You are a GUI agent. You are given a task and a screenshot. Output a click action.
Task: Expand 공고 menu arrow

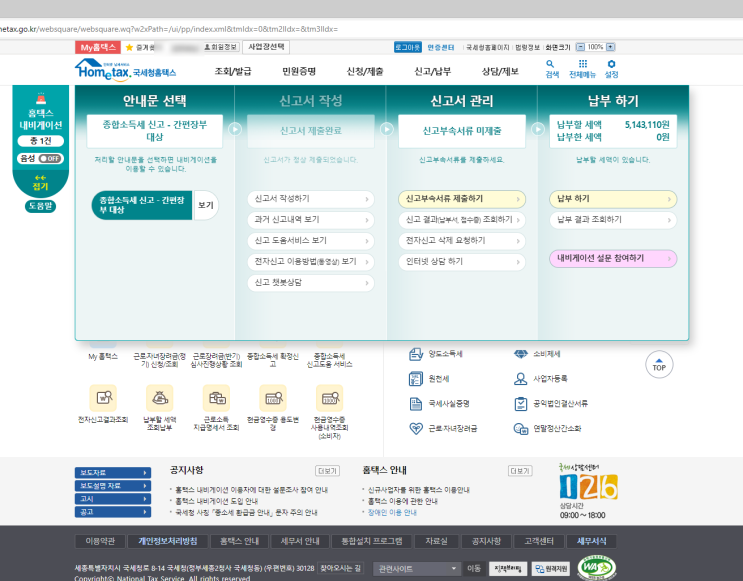click(145, 512)
